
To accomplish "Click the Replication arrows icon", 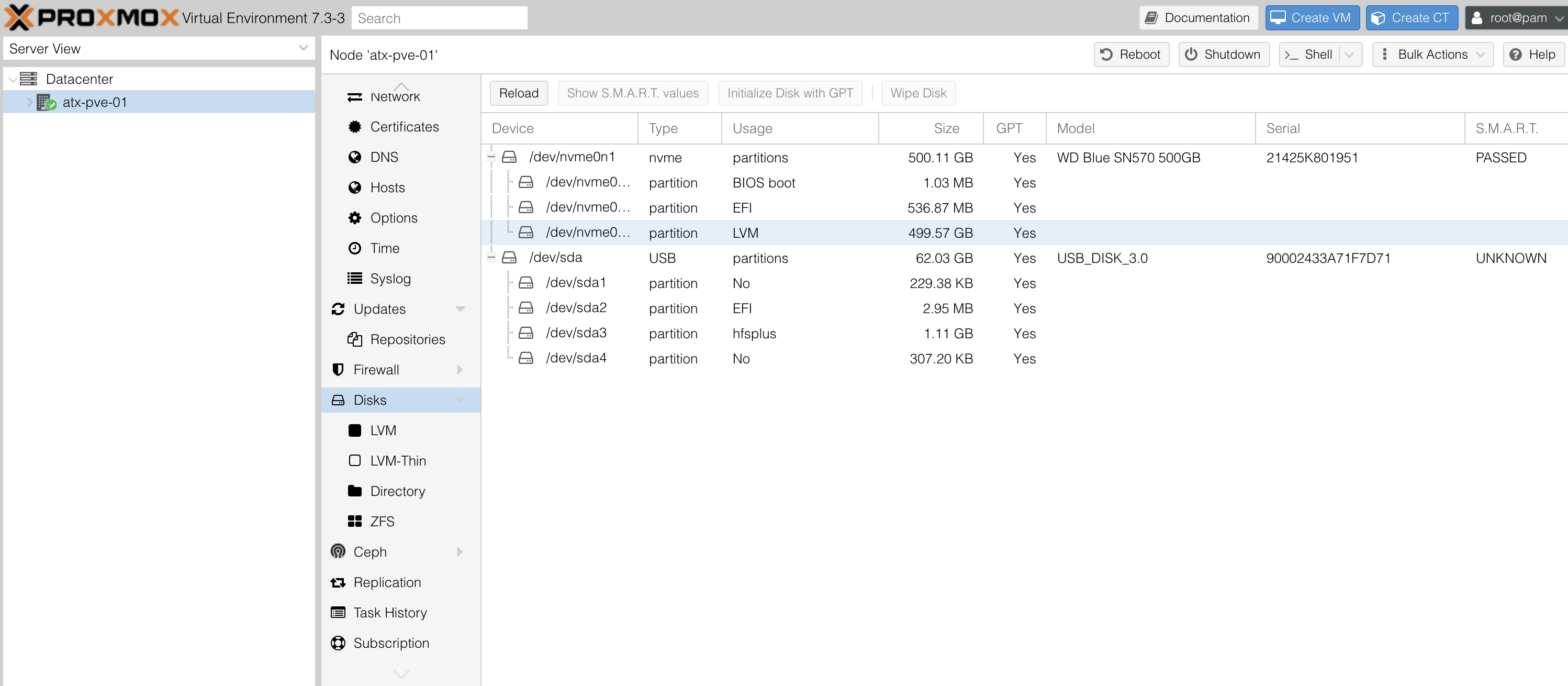I will [338, 582].
